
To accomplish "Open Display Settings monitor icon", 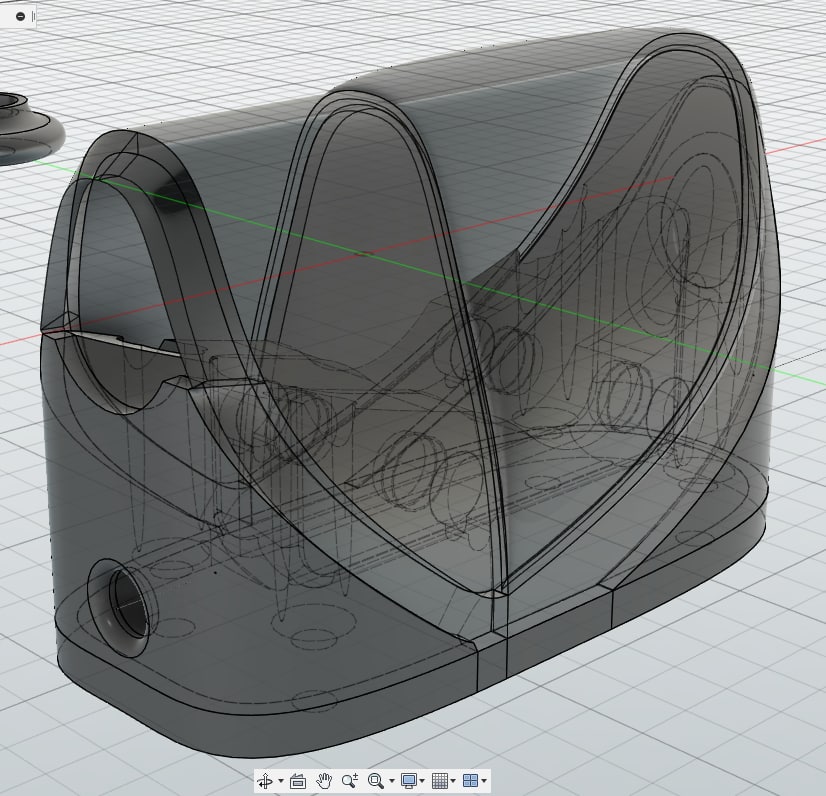I will tap(409, 781).
